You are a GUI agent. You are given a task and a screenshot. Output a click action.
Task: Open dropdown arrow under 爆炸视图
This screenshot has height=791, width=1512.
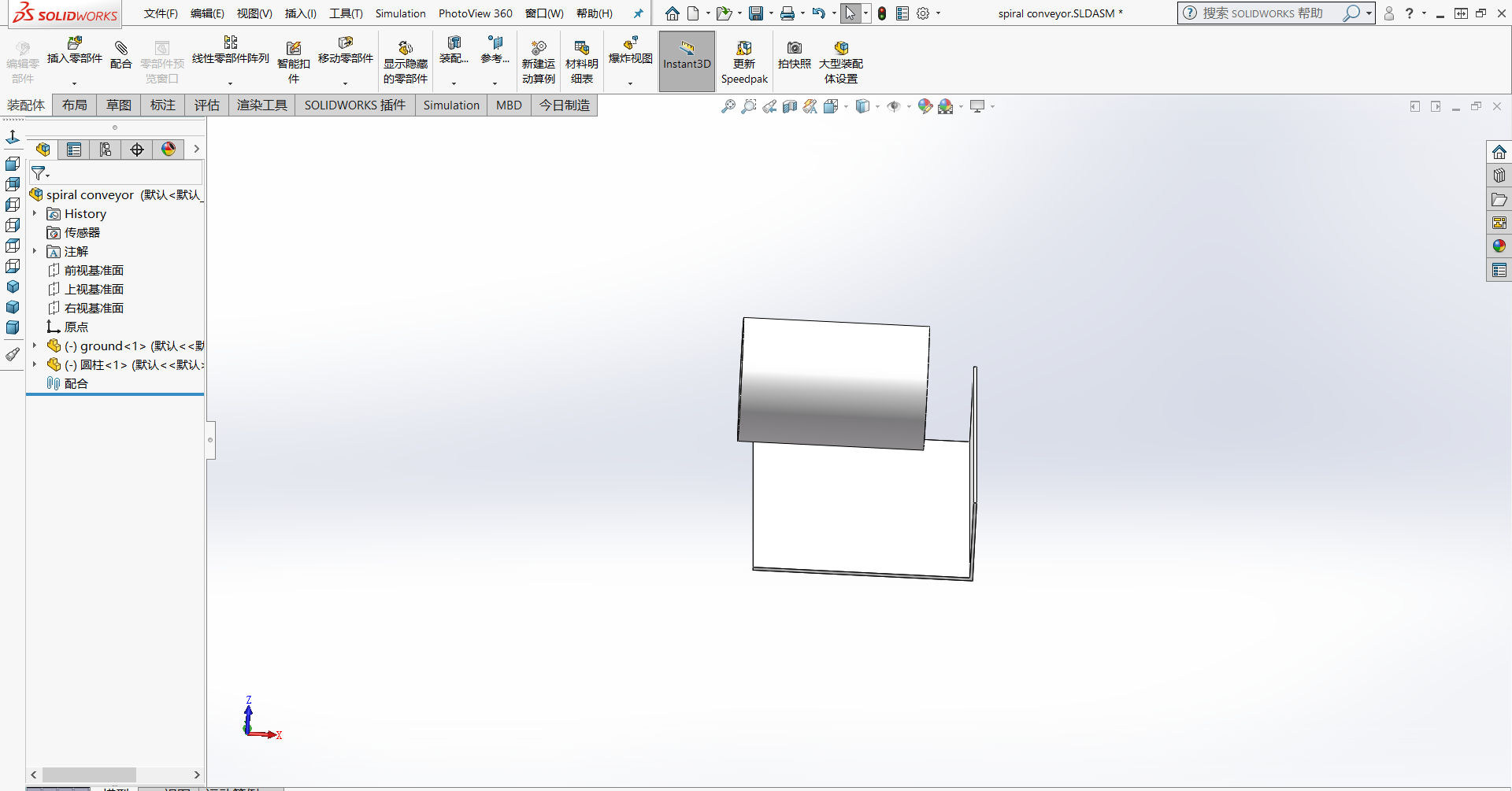pyautogui.click(x=631, y=83)
